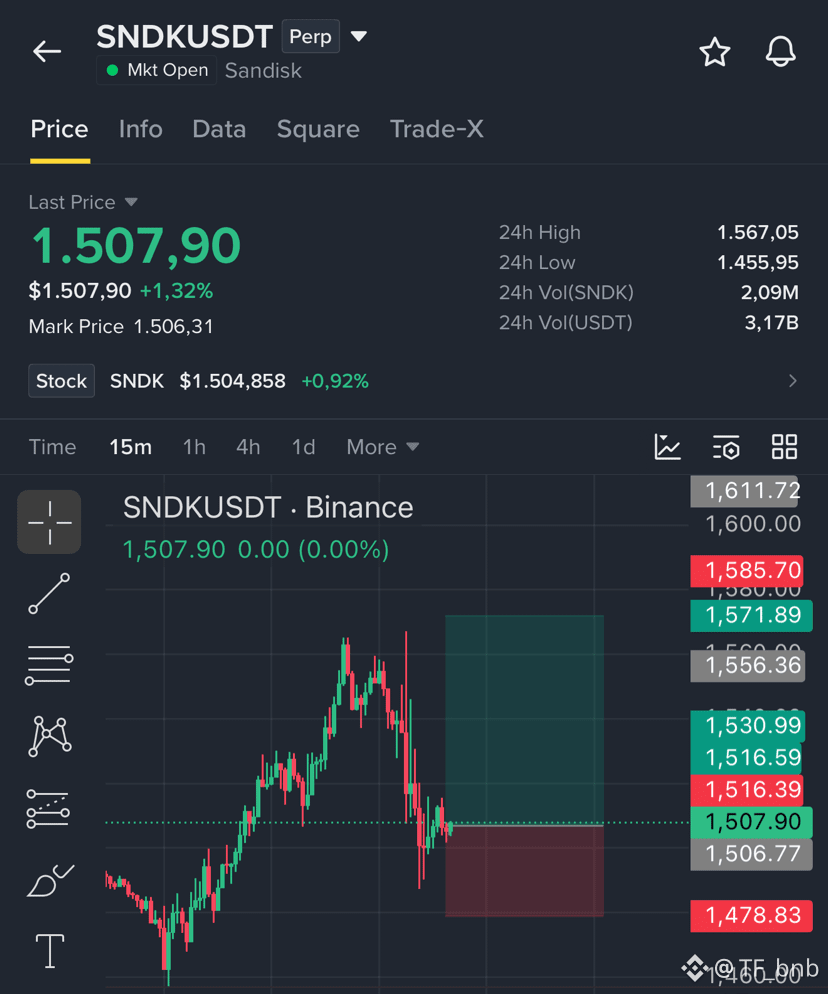828x994 pixels.
Task: Select the 15m timeframe
Action: pyautogui.click(x=131, y=447)
